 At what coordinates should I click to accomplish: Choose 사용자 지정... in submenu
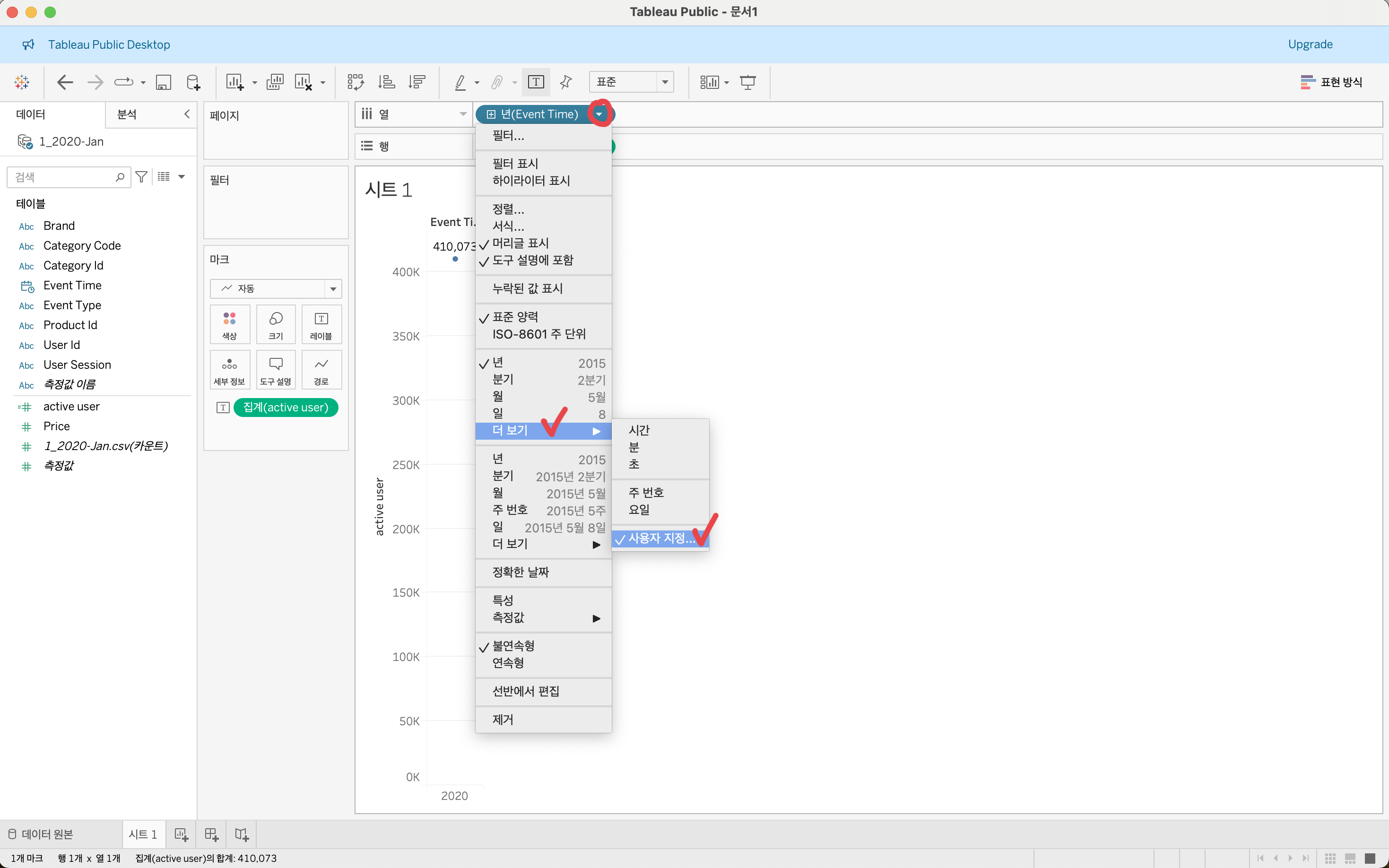pyautogui.click(x=660, y=538)
